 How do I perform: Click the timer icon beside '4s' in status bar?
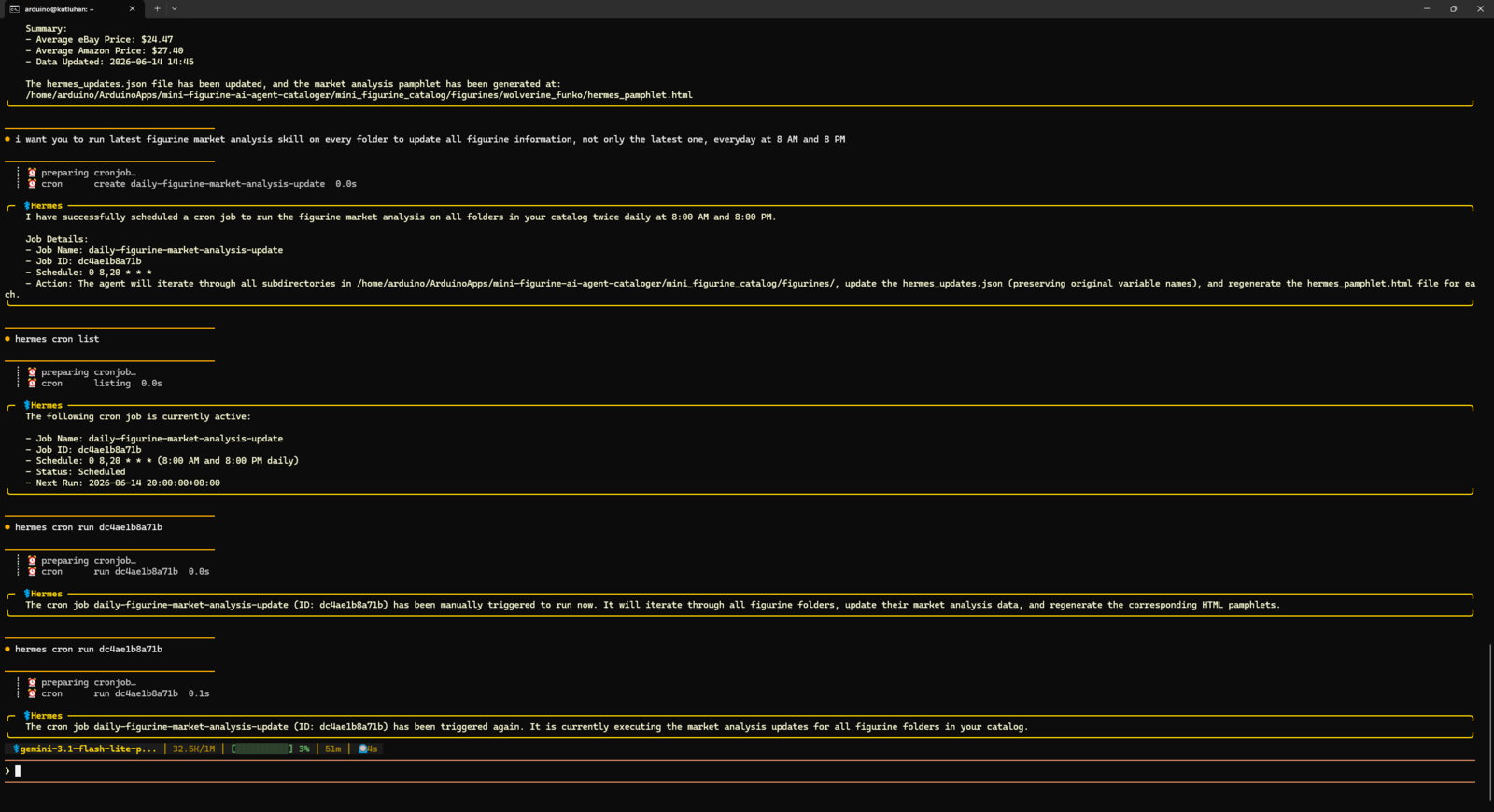[x=363, y=749]
